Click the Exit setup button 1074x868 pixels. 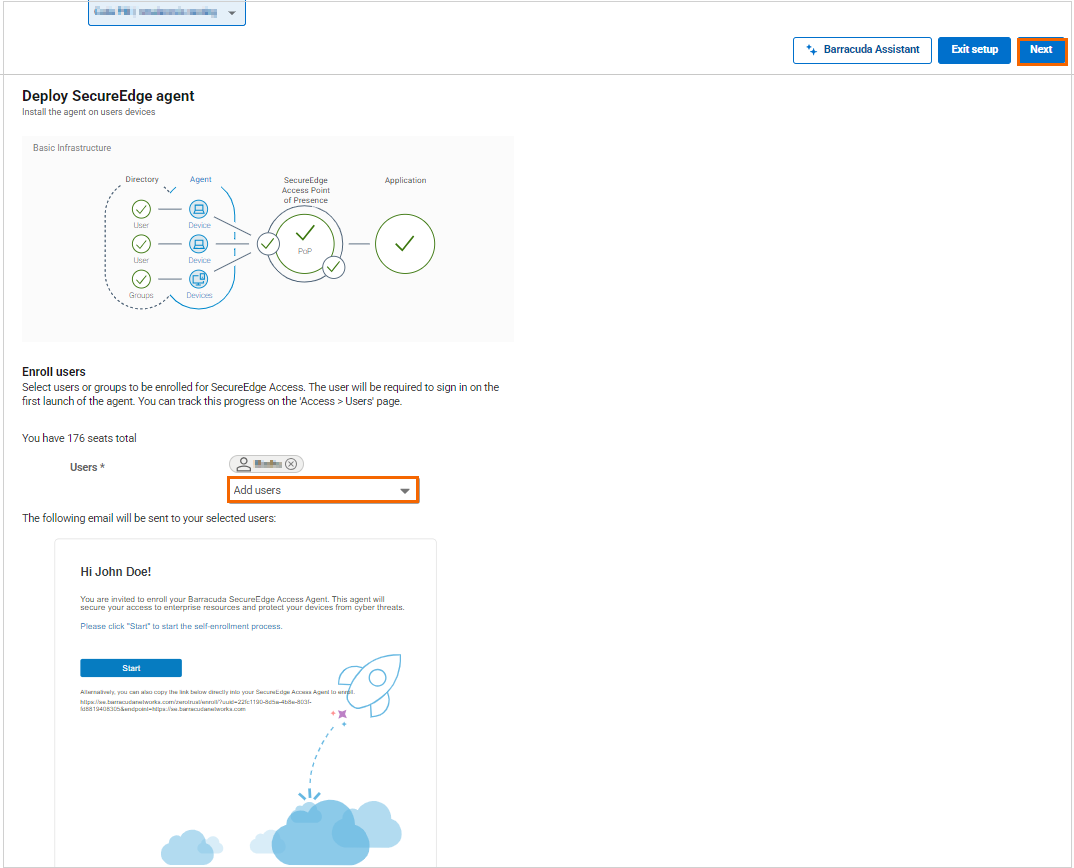[x=974, y=50]
